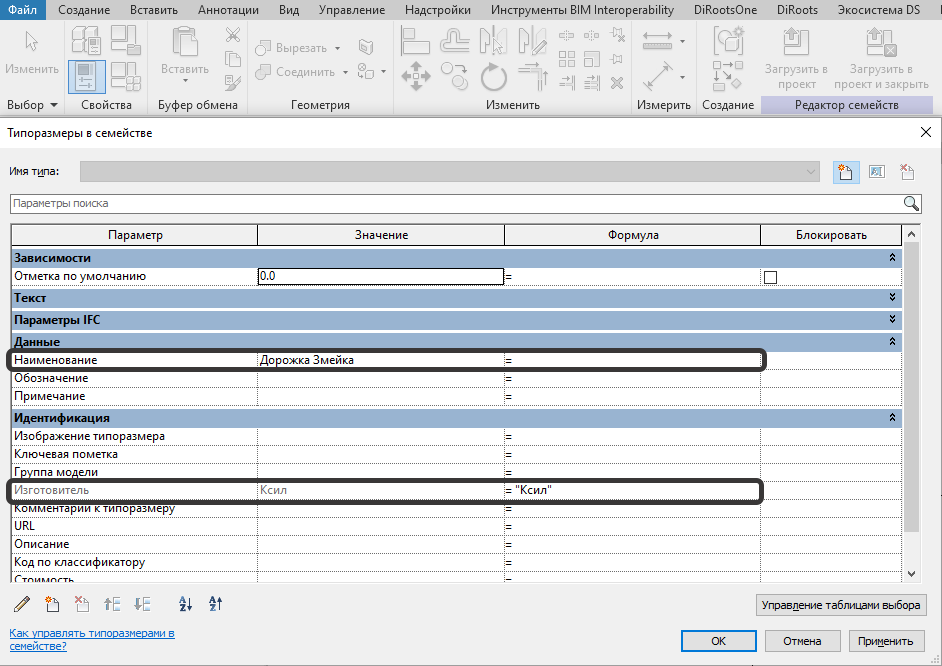Tick the Блокировать checkbox for Отметка по умолчанию
This screenshot has height=666, width=942.
pos(770,277)
